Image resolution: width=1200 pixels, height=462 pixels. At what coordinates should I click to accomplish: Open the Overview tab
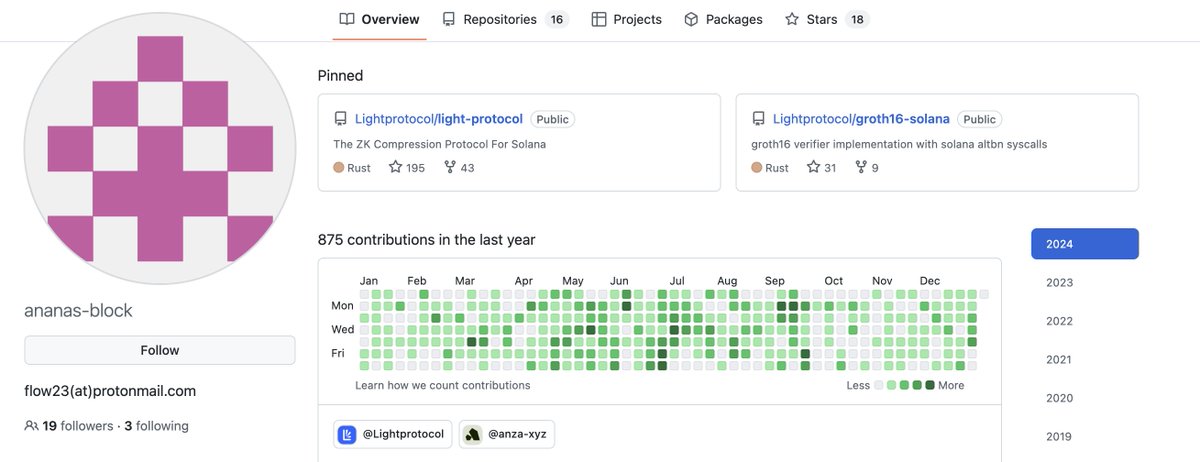click(x=379, y=19)
